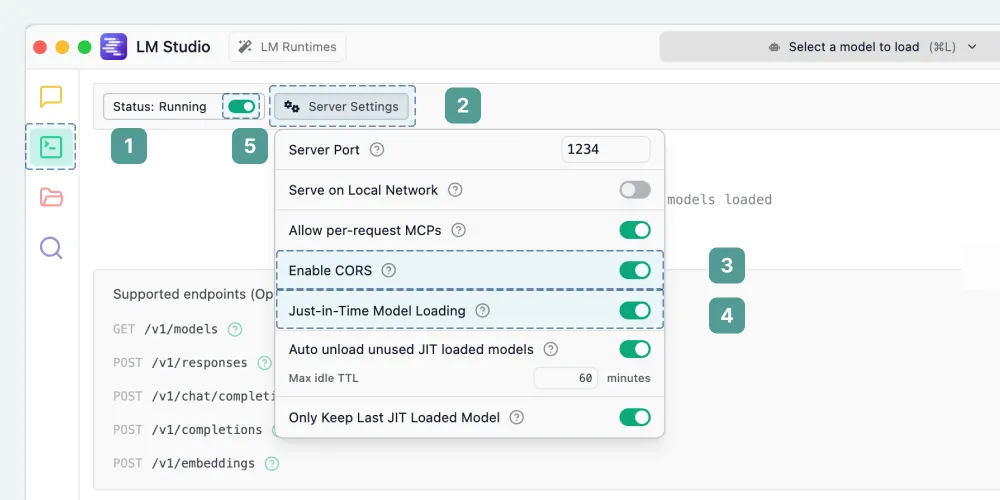Click the LM Studio logo icon
1000x500 pixels.
point(114,47)
